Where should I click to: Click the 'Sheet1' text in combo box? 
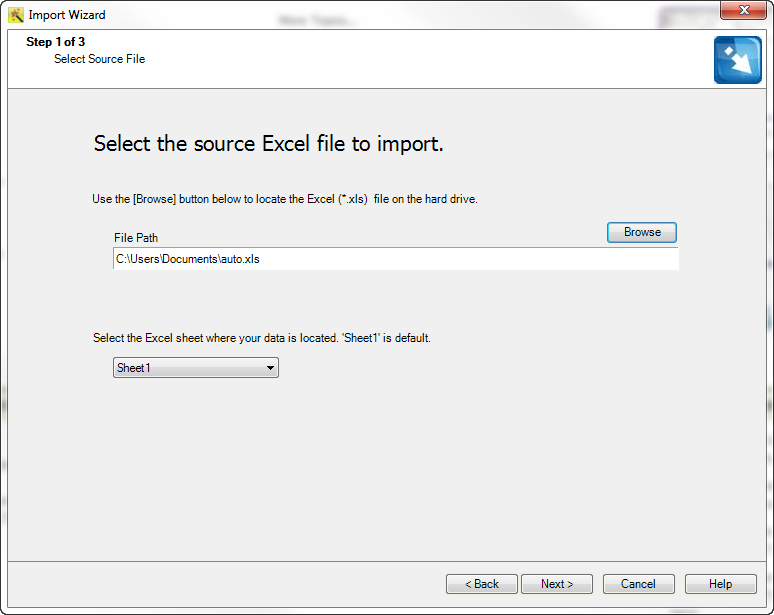click(x=133, y=368)
